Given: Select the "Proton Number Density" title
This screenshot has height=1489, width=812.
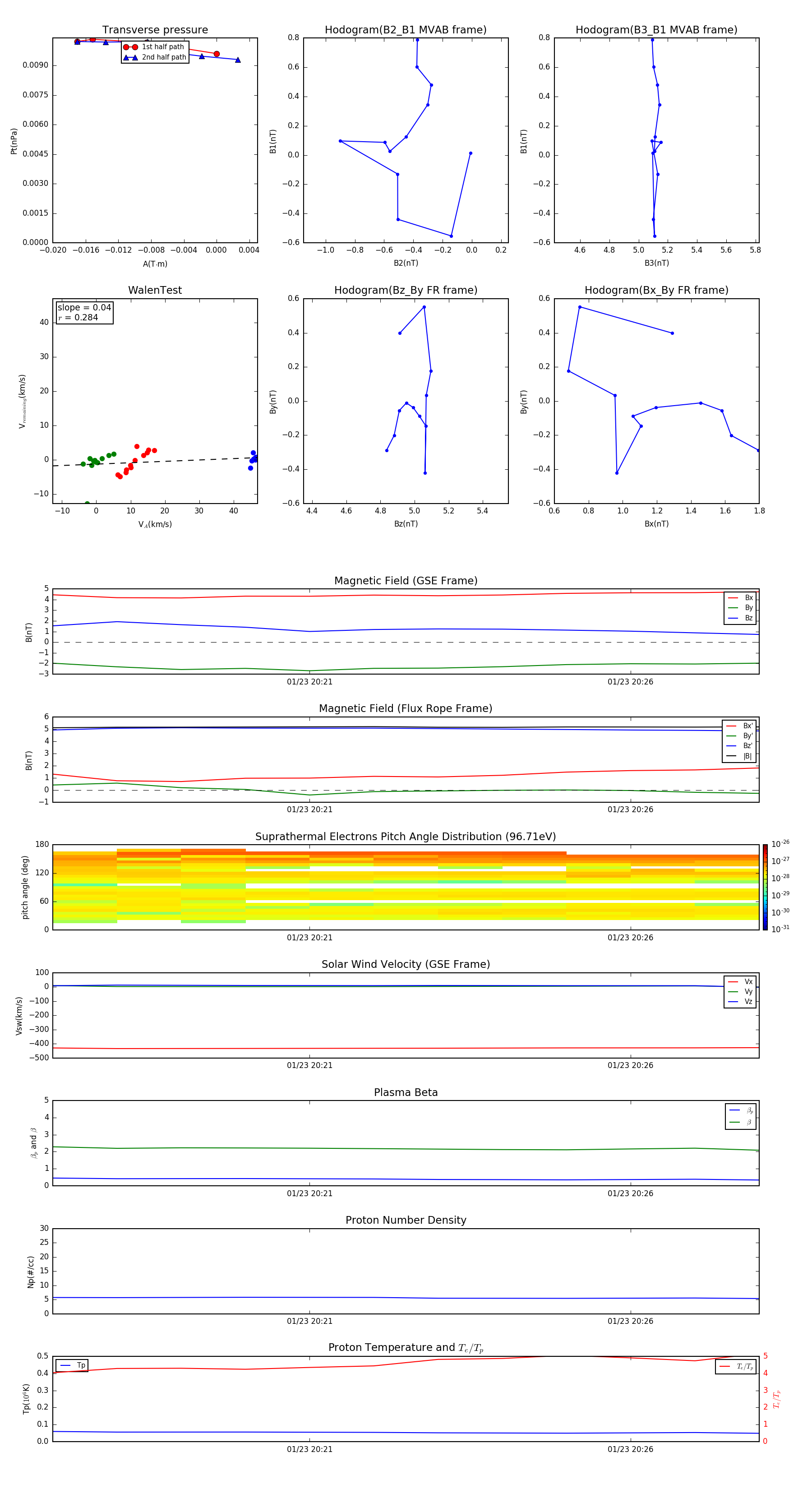Looking at the screenshot, I should pos(406,1221).
